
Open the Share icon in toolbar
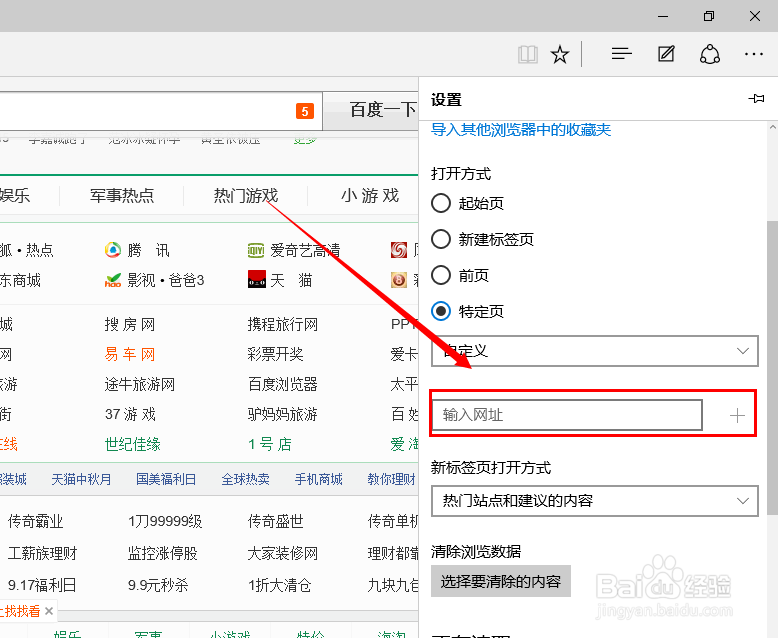(x=710, y=54)
